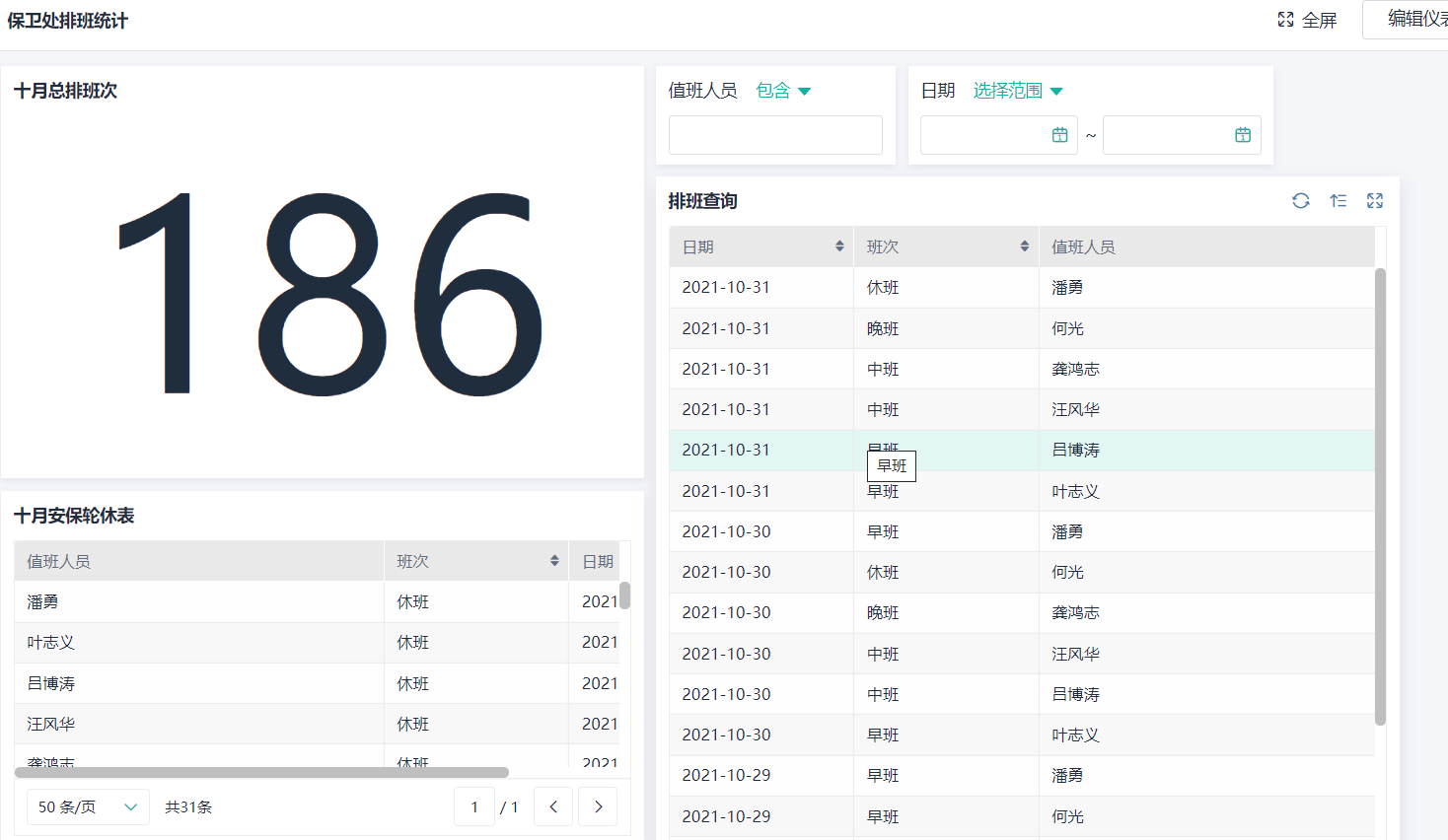Image resolution: width=1448 pixels, height=840 pixels.
Task: Open the calendar icon in end date field
Action: (x=1243, y=135)
